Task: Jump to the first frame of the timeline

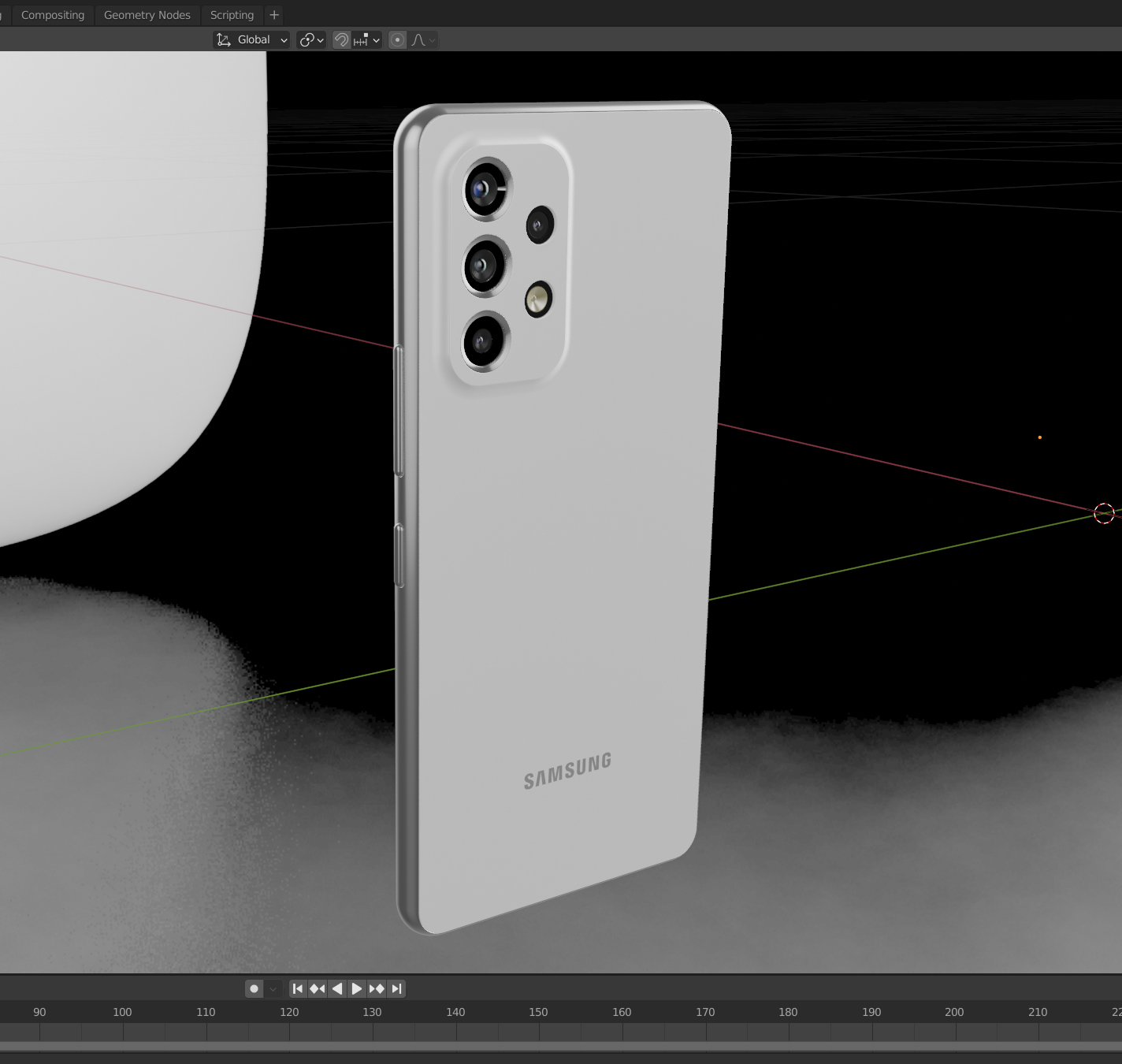Action: tap(298, 988)
